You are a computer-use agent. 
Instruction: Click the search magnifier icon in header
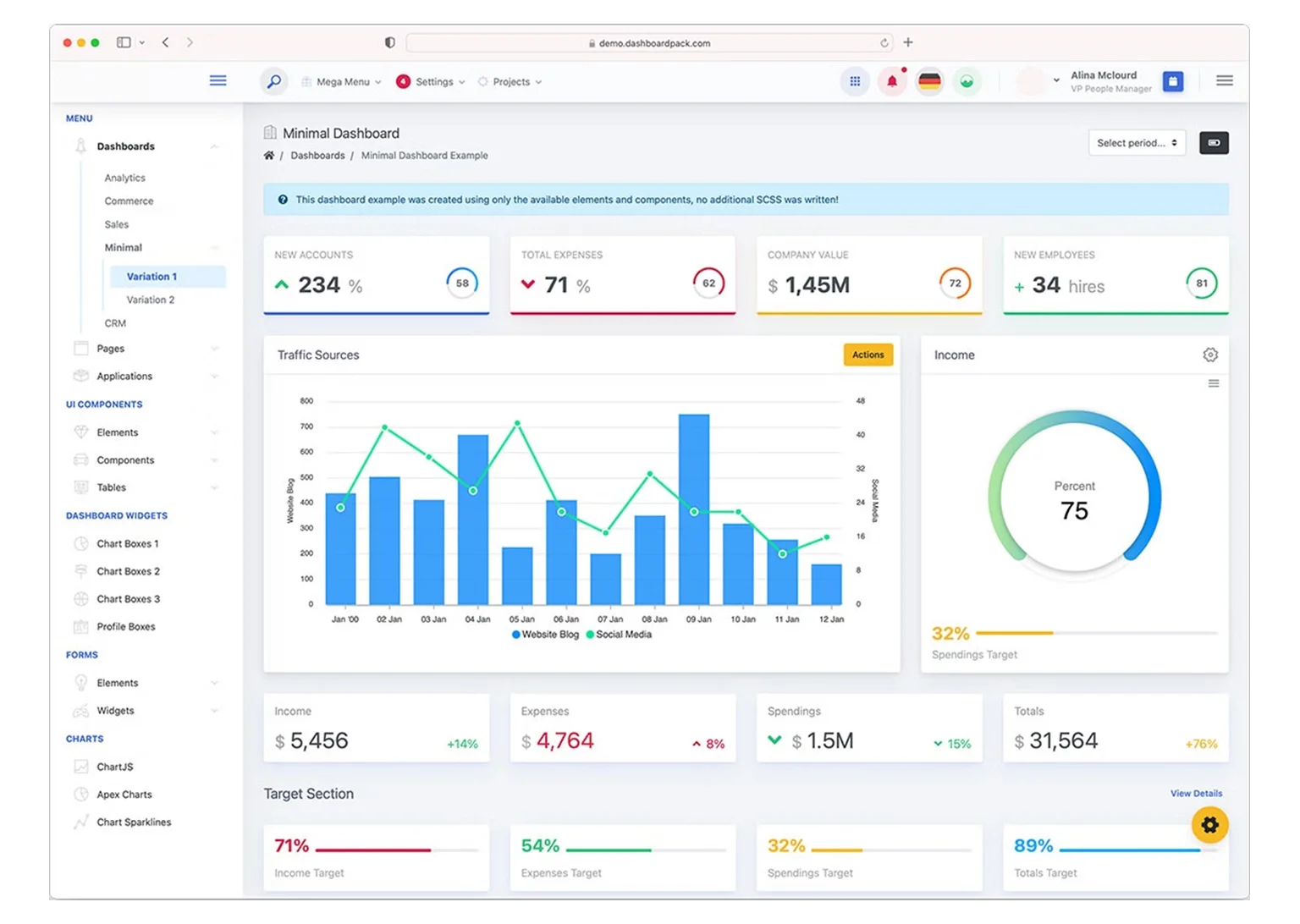273,82
